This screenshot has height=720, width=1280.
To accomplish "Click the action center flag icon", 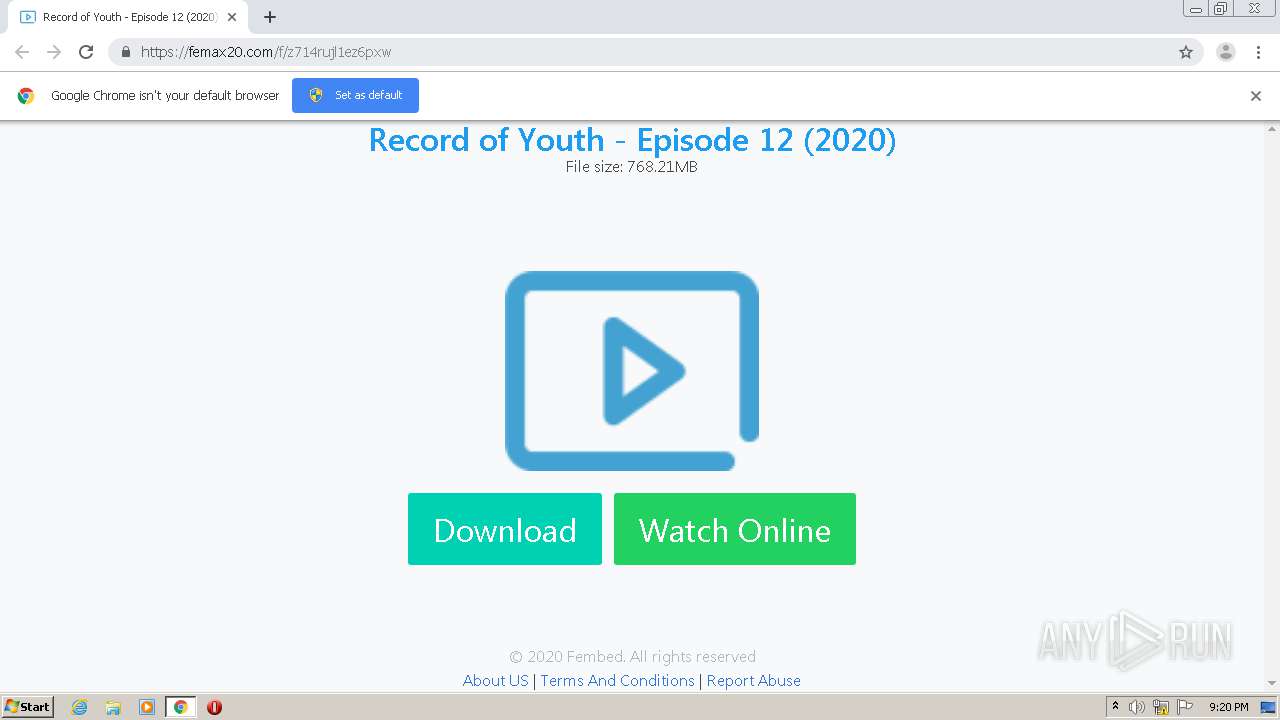I will tap(1185, 707).
